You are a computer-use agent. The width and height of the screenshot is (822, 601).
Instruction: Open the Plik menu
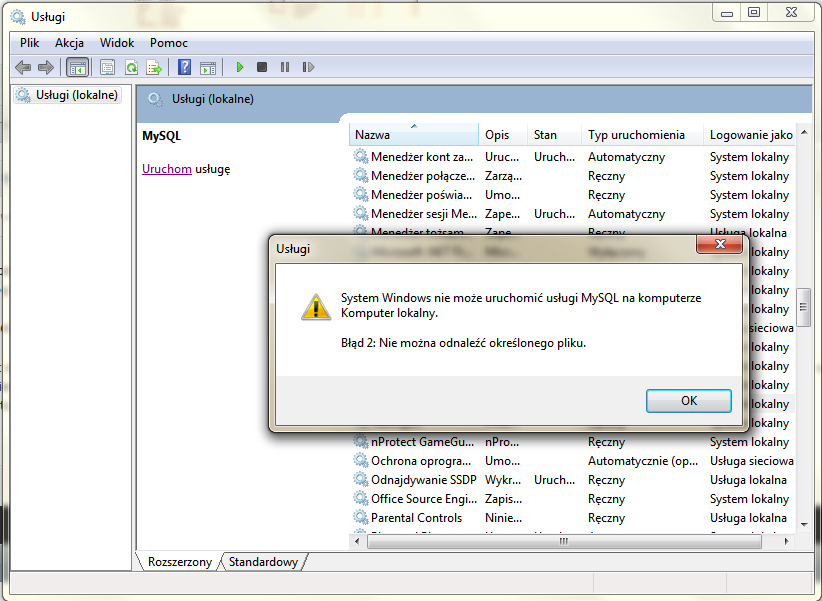[29, 43]
